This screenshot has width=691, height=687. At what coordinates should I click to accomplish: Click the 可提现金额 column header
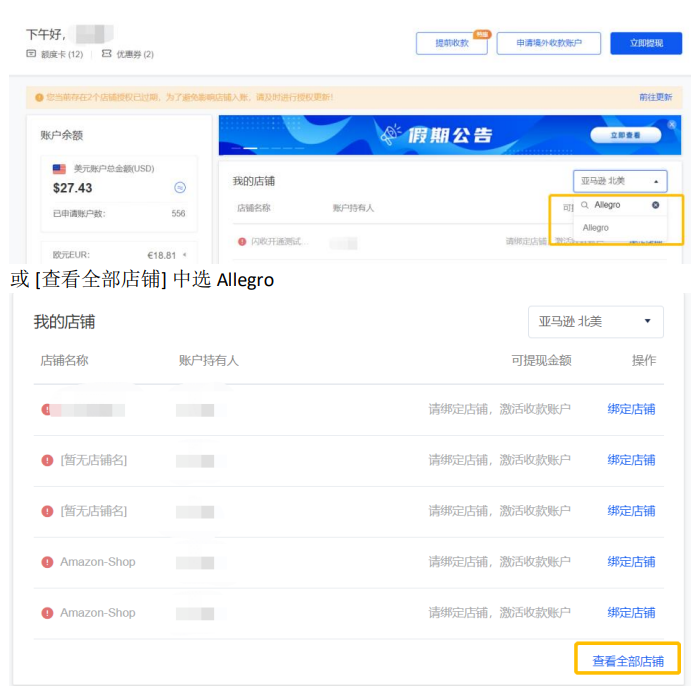[541, 360]
